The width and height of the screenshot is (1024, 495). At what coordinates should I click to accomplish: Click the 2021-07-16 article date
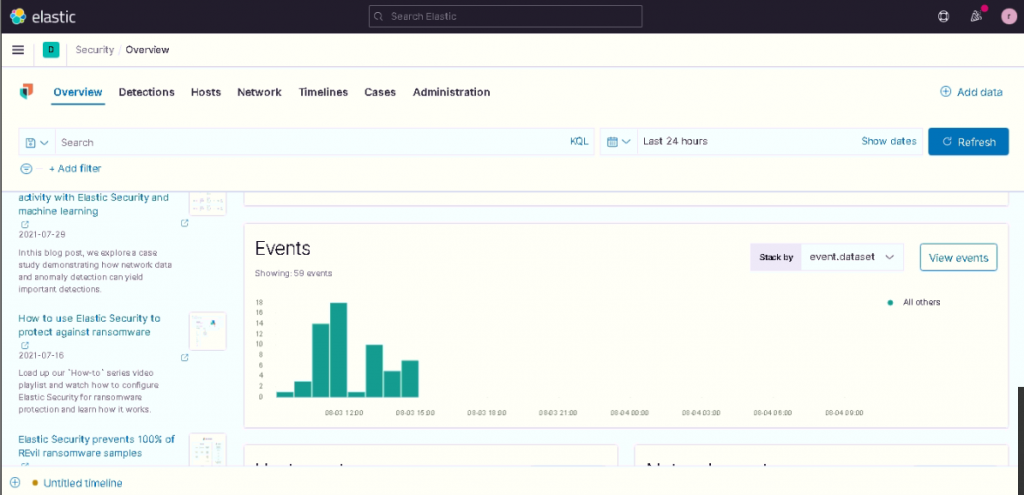click(42, 356)
